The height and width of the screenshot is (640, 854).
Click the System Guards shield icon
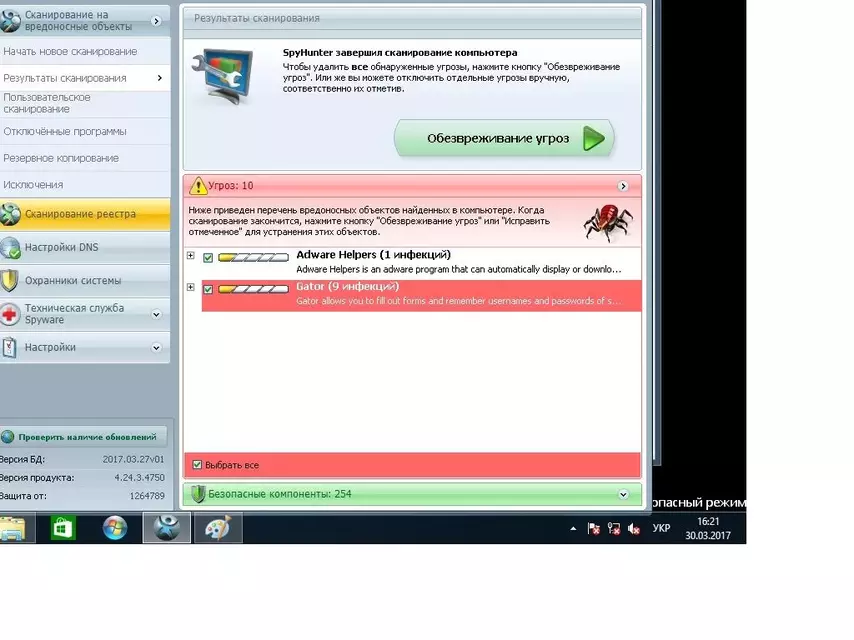(10, 281)
